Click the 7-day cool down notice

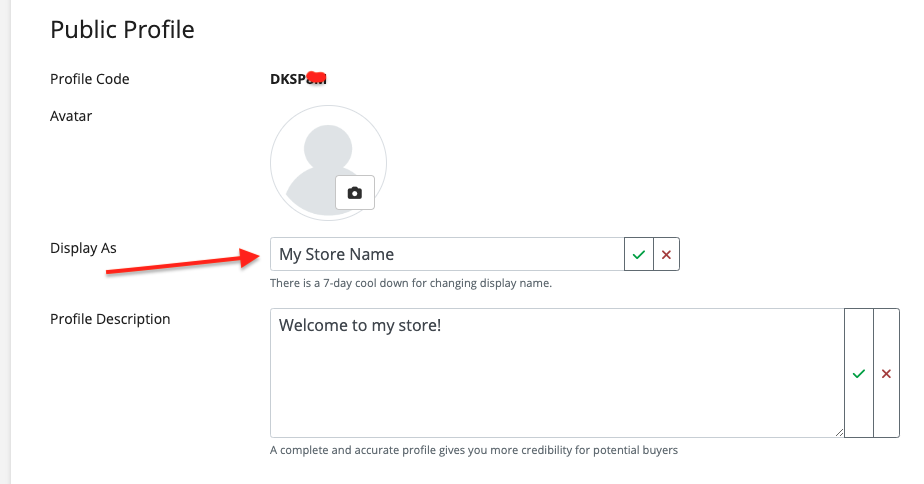point(410,283)
